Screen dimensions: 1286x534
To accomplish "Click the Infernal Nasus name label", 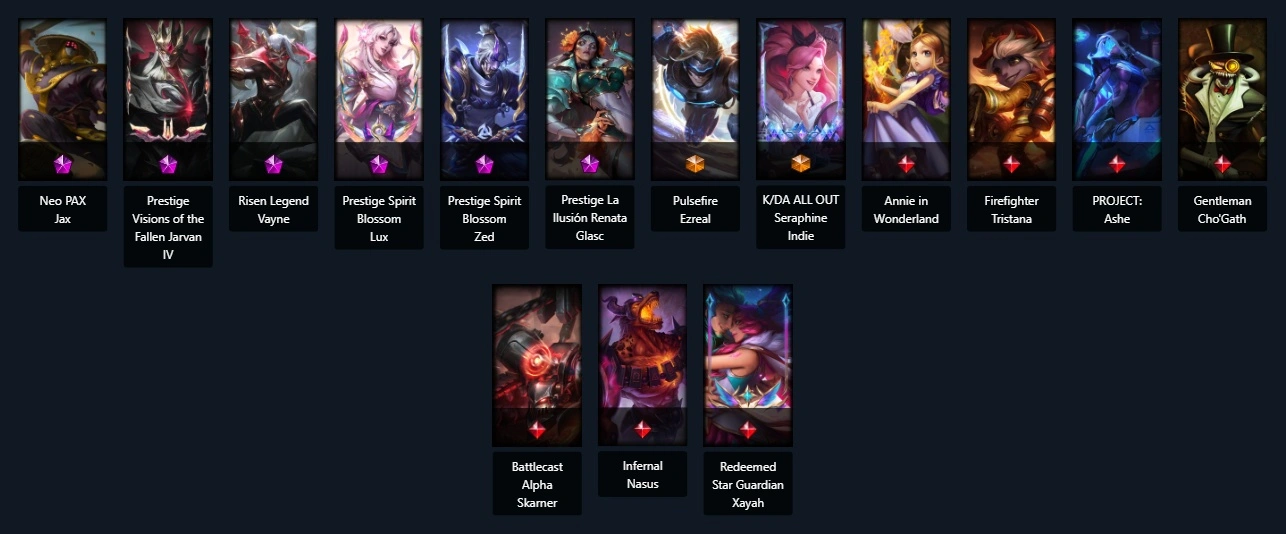I will pyautogui.click(x=643, y=474).
